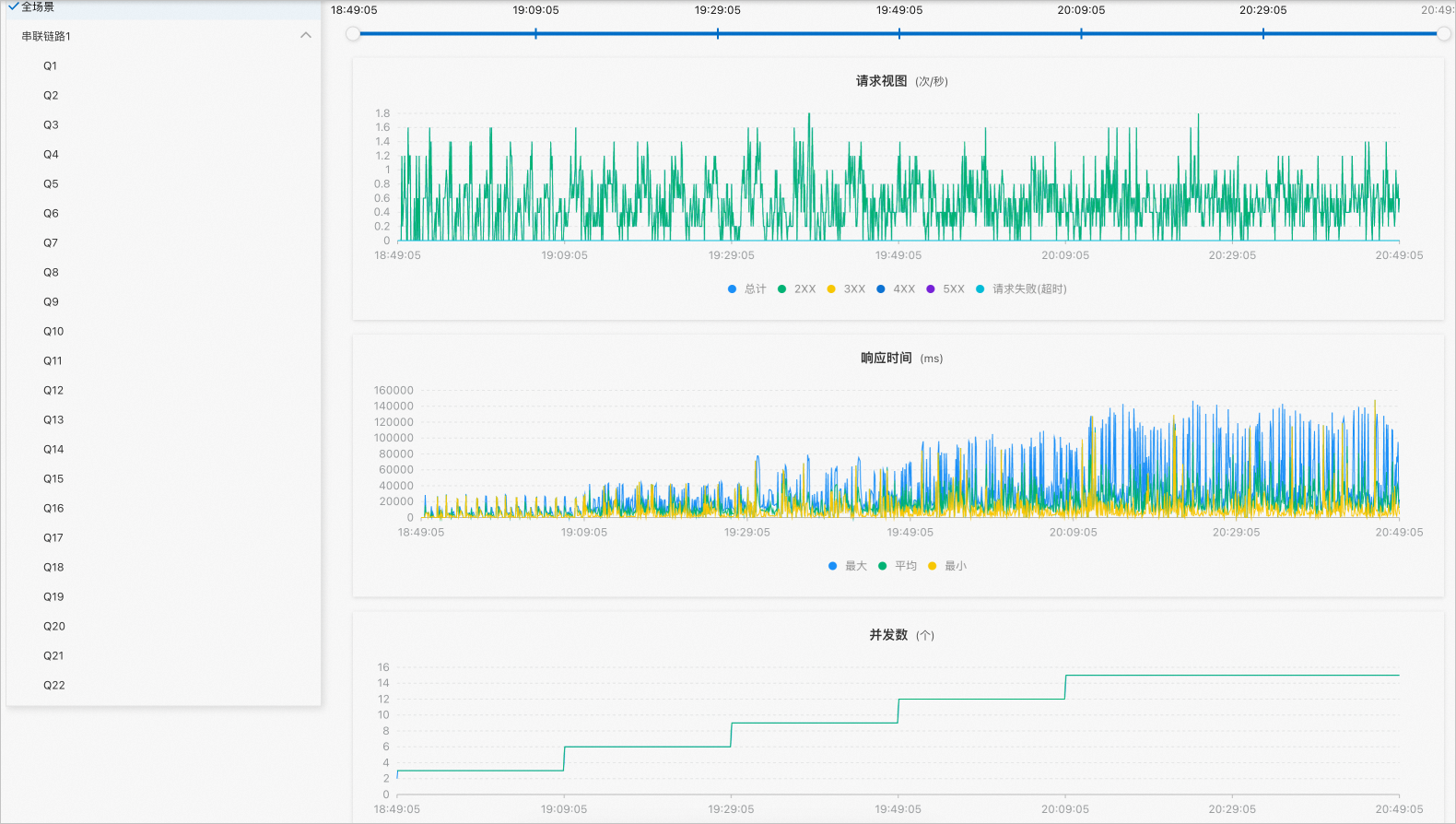Select Q5 in the scenario list
1456x824 pixels.
(x=163, y=183)
